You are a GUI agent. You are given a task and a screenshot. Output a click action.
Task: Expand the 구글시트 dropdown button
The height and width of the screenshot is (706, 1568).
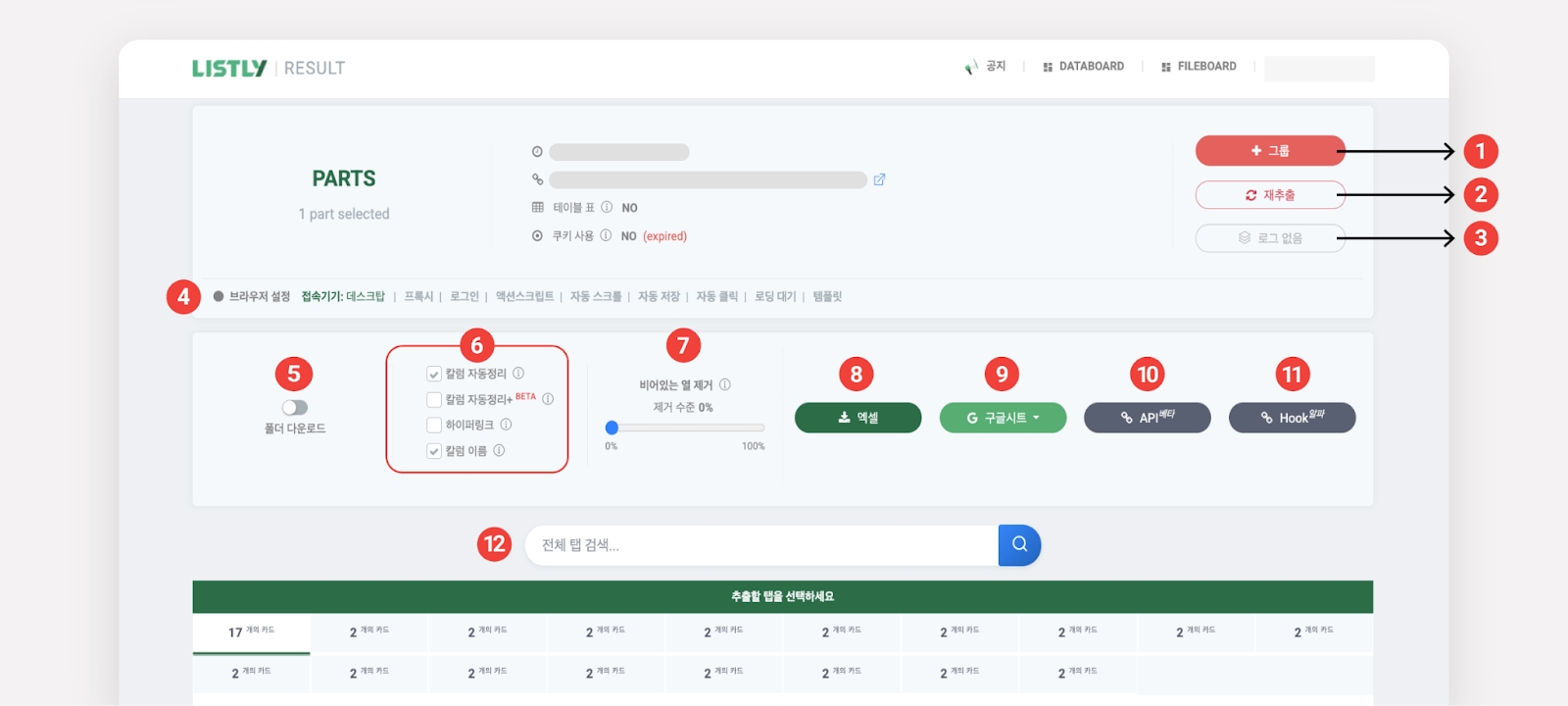click(1003, 418)
